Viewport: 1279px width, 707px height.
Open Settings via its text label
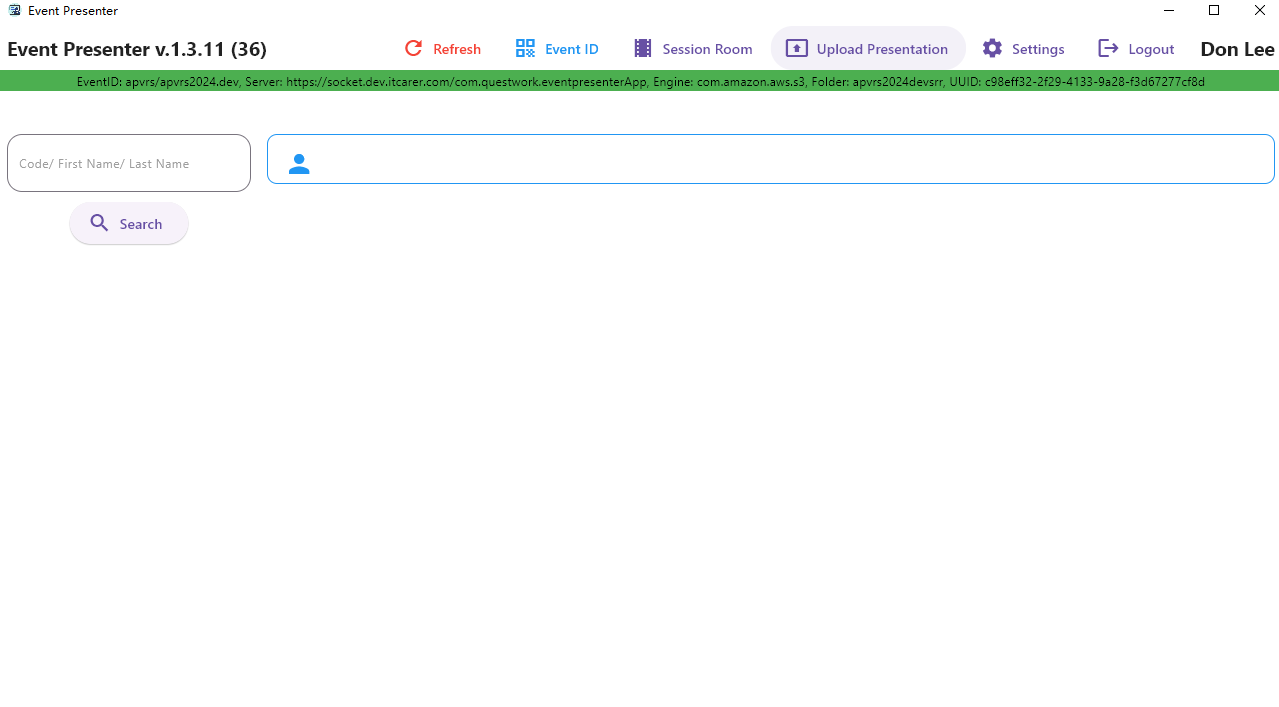pos(1038,49)
